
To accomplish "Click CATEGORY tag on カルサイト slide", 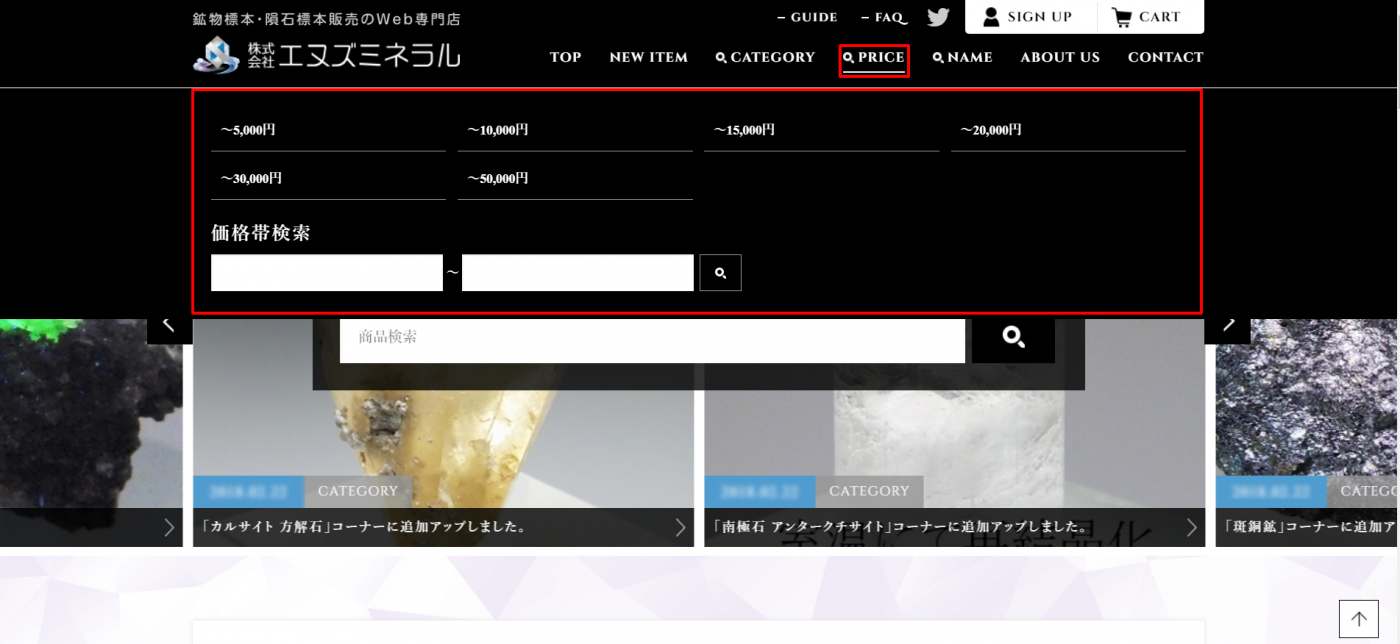I will (357, 491).
